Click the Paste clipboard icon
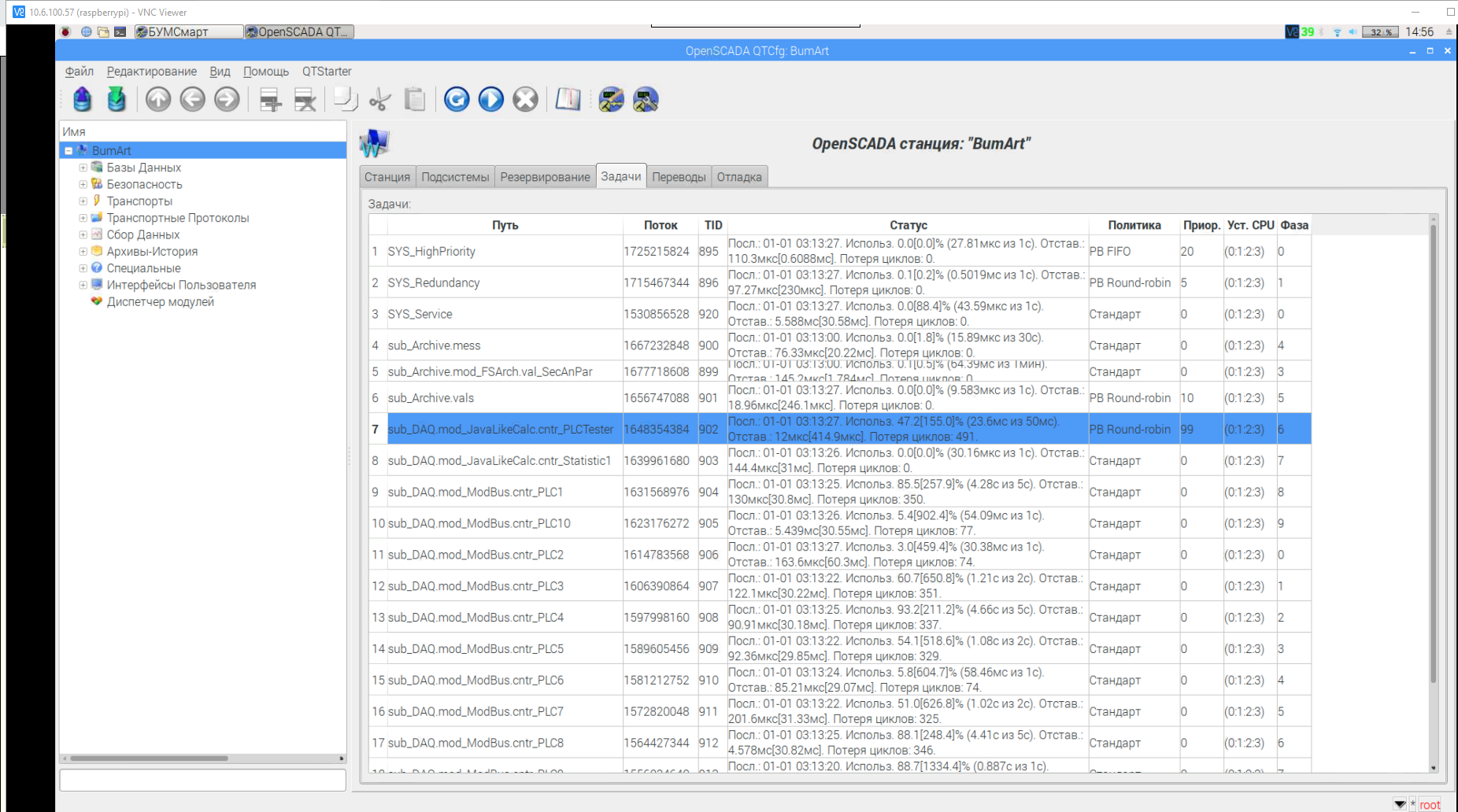This screenshot has width=1458, height=812. click(415, 100)
